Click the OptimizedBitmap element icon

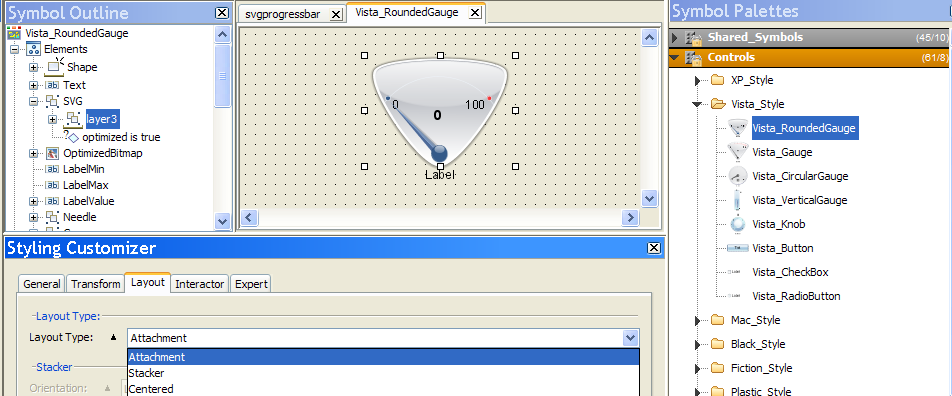pos(52,153)
